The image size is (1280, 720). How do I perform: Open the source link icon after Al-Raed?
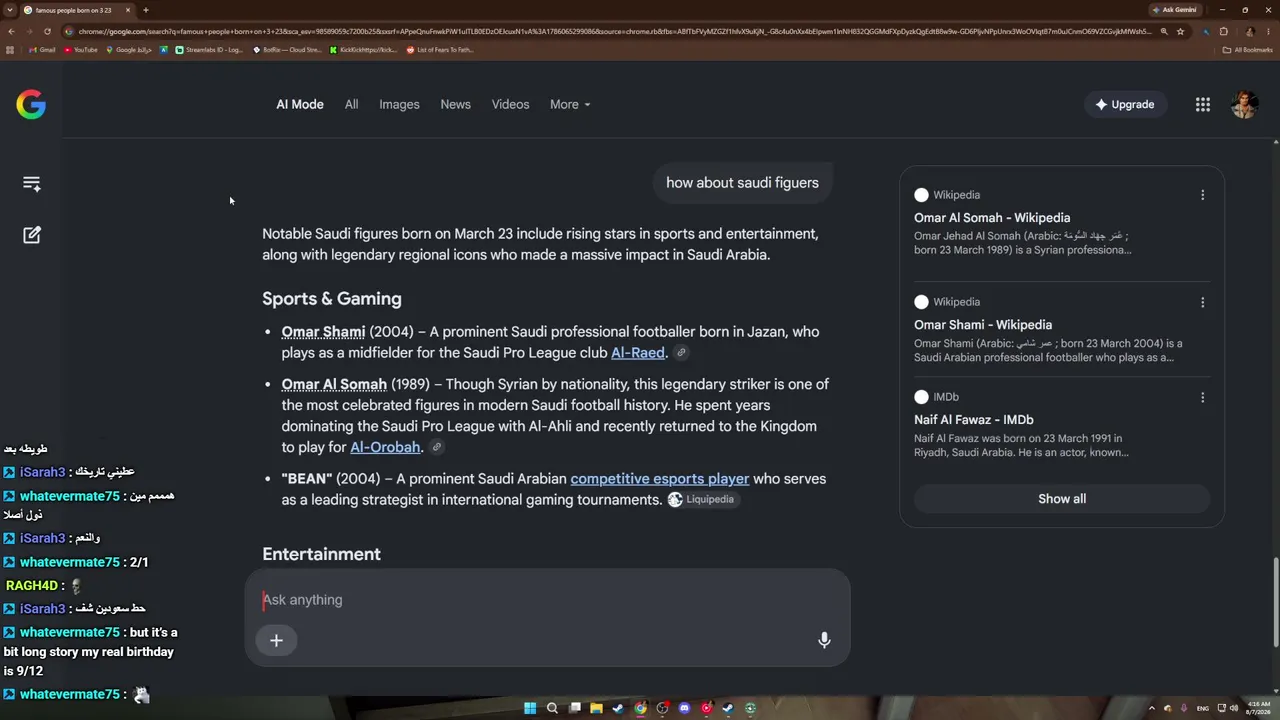point(681,353)
